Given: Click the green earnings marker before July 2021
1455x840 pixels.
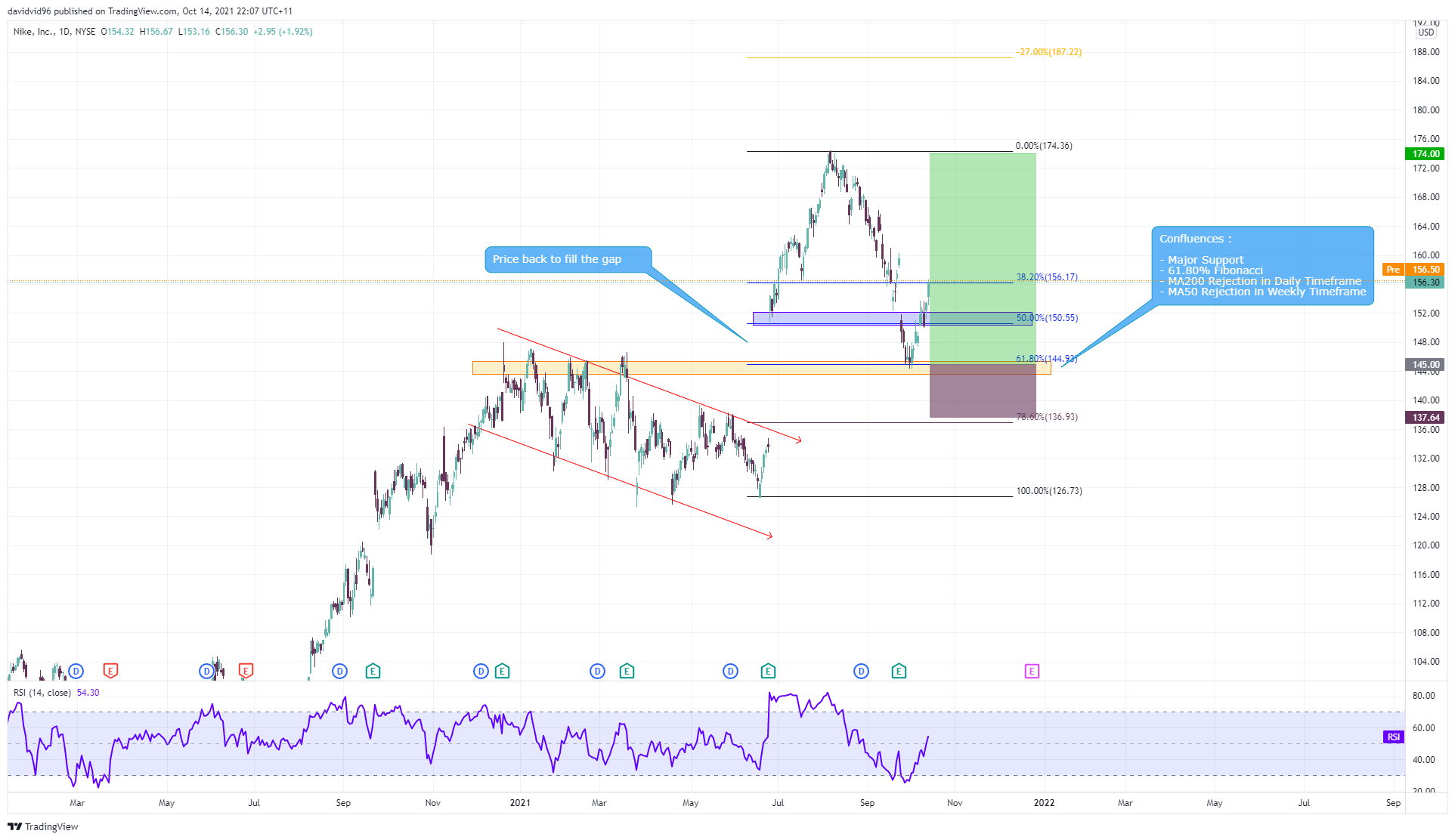Looking at the screenshot, I should tap(768, 671).
